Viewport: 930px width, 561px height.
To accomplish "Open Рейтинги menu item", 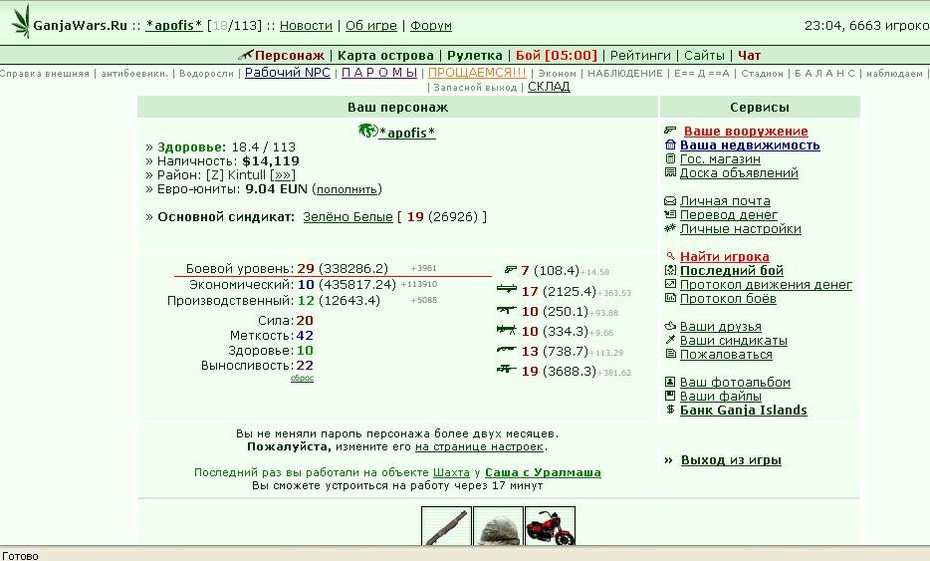I will [x=640, y=56].
